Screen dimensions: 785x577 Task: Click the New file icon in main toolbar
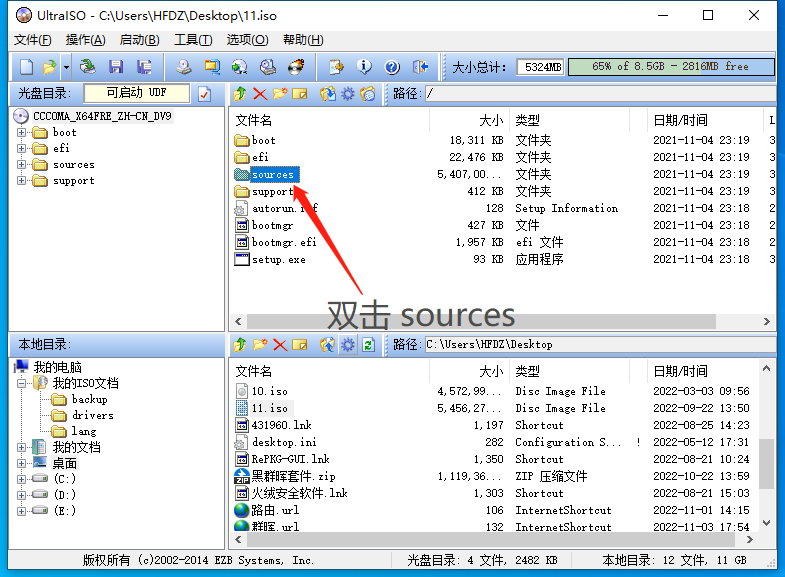(27, 67)
